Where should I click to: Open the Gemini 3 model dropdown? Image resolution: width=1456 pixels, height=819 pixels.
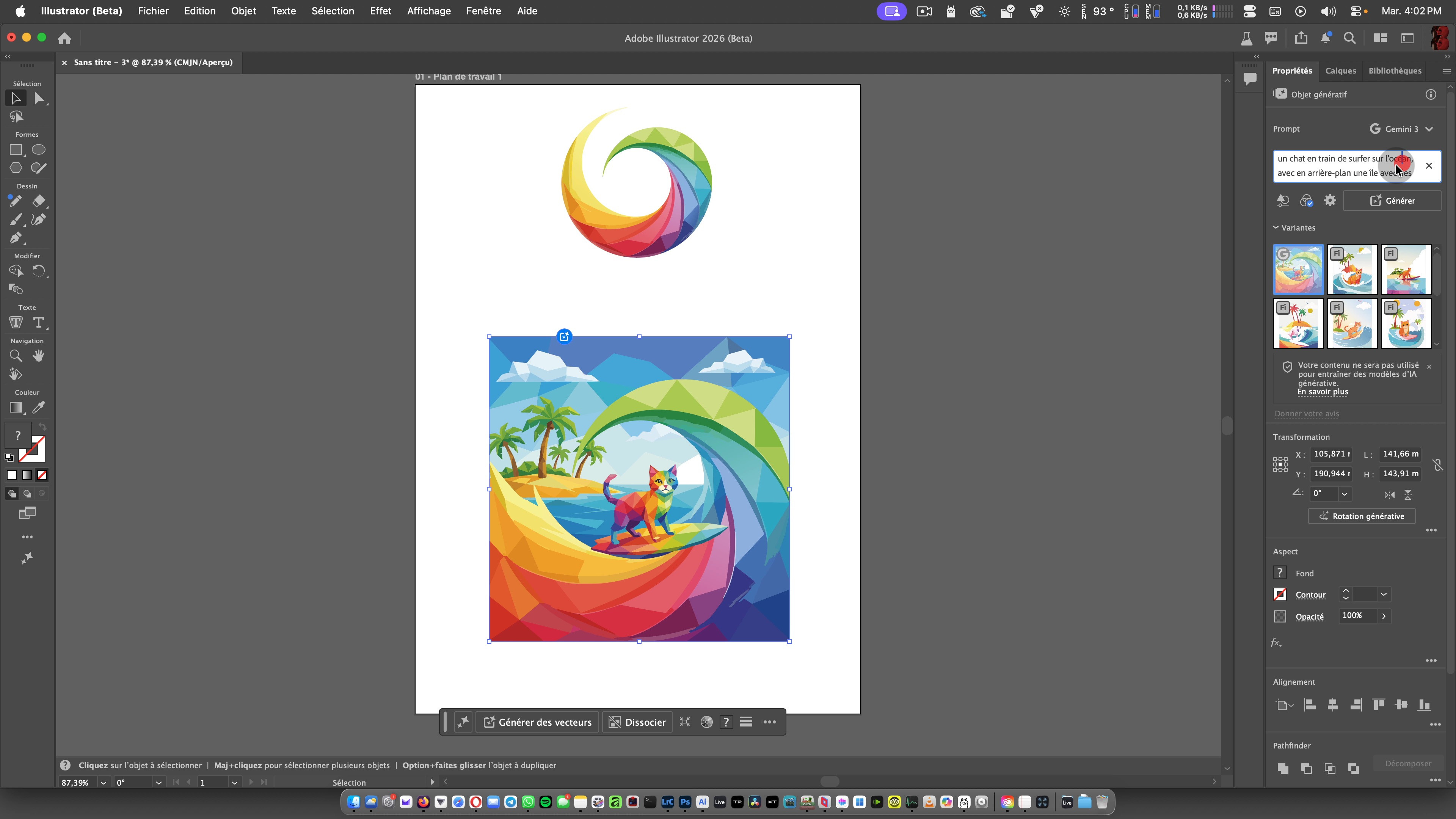click(1402, 129)
